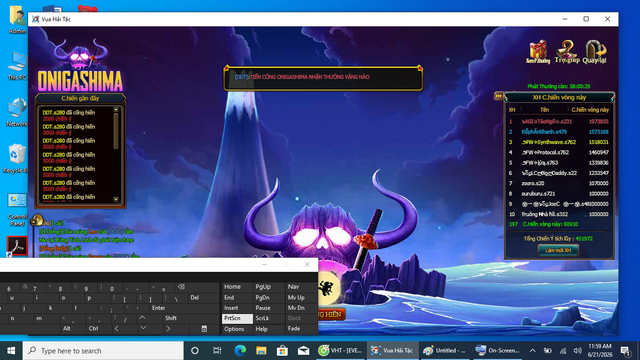This screenshot has height=360, width=640.
Task: Click the Phát Thưởng còn countdown timer
Action: (558, 86)
